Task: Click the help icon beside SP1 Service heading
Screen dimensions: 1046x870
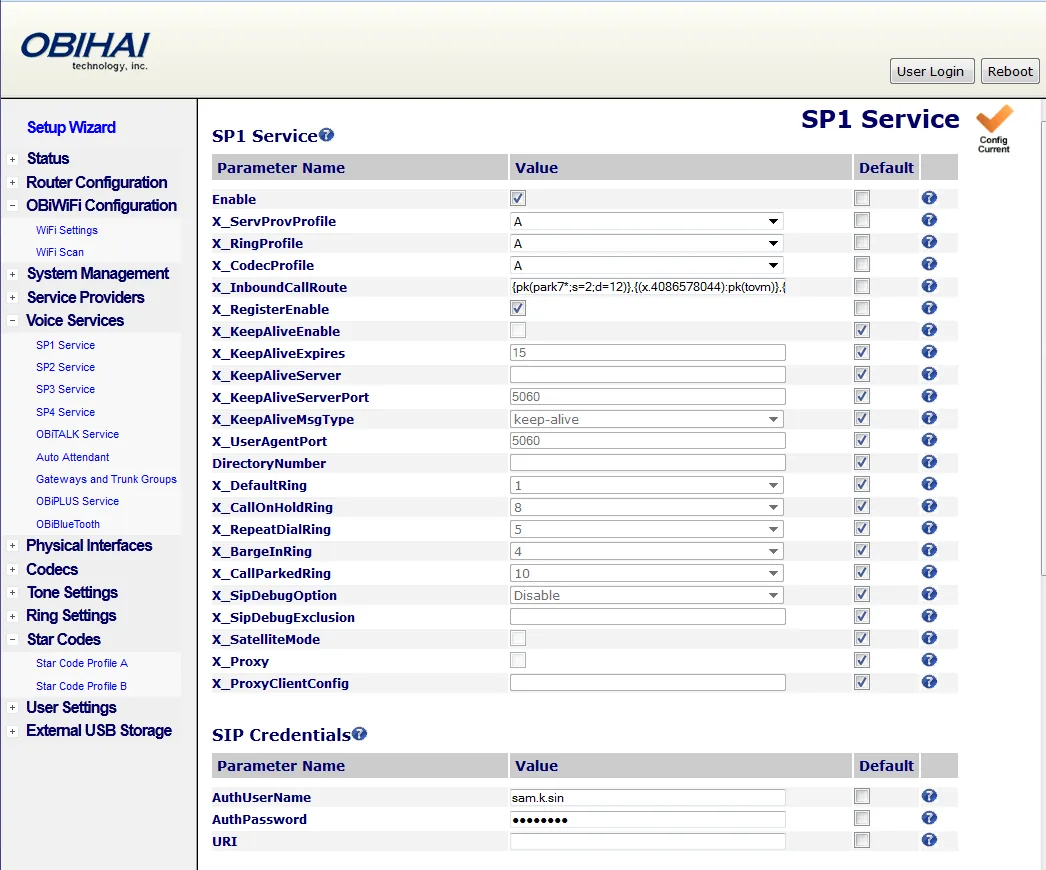Action: tap(326, 135)
